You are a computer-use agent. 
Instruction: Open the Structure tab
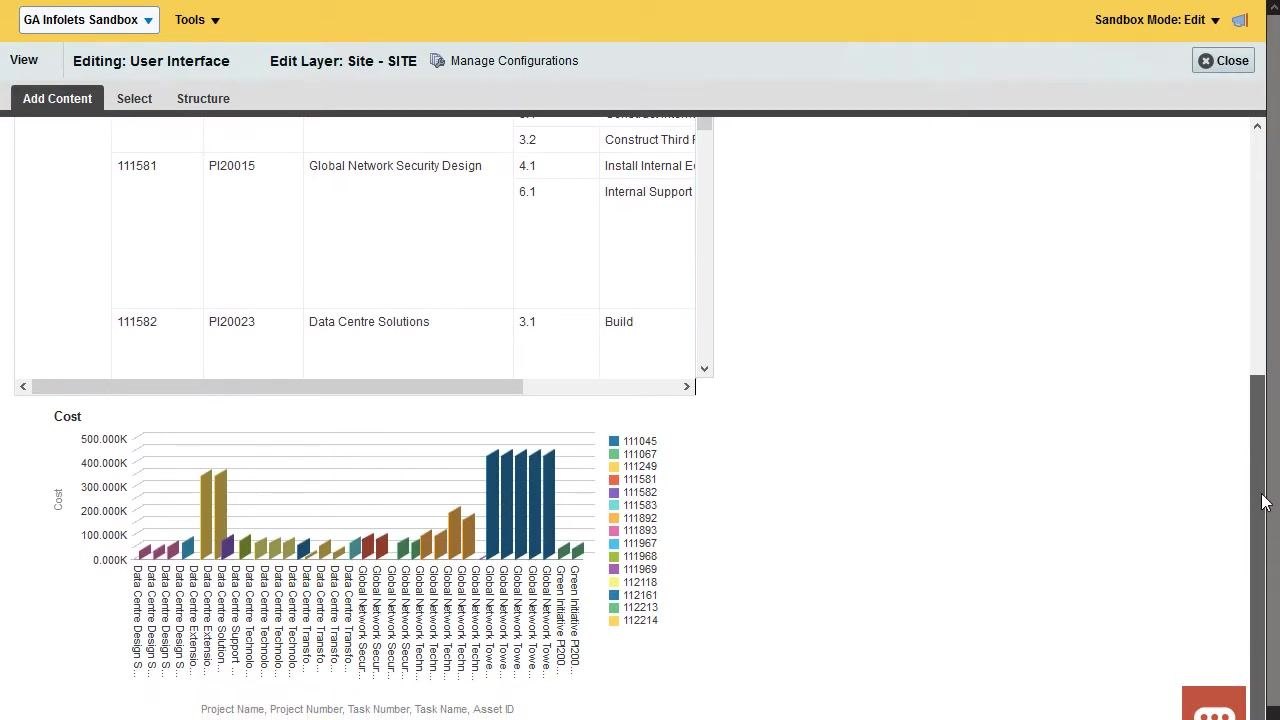click(x=203, y=99)
